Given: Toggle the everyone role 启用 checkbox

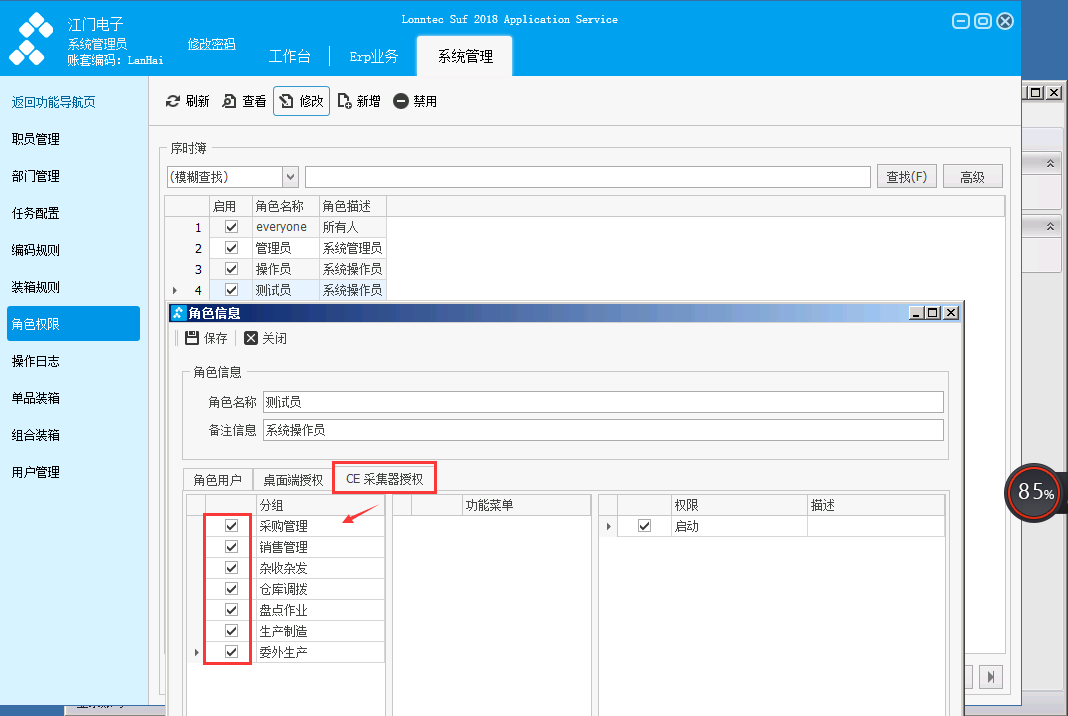Looking at the screenshot, I should pyautogui.click(x=232, y=227).
